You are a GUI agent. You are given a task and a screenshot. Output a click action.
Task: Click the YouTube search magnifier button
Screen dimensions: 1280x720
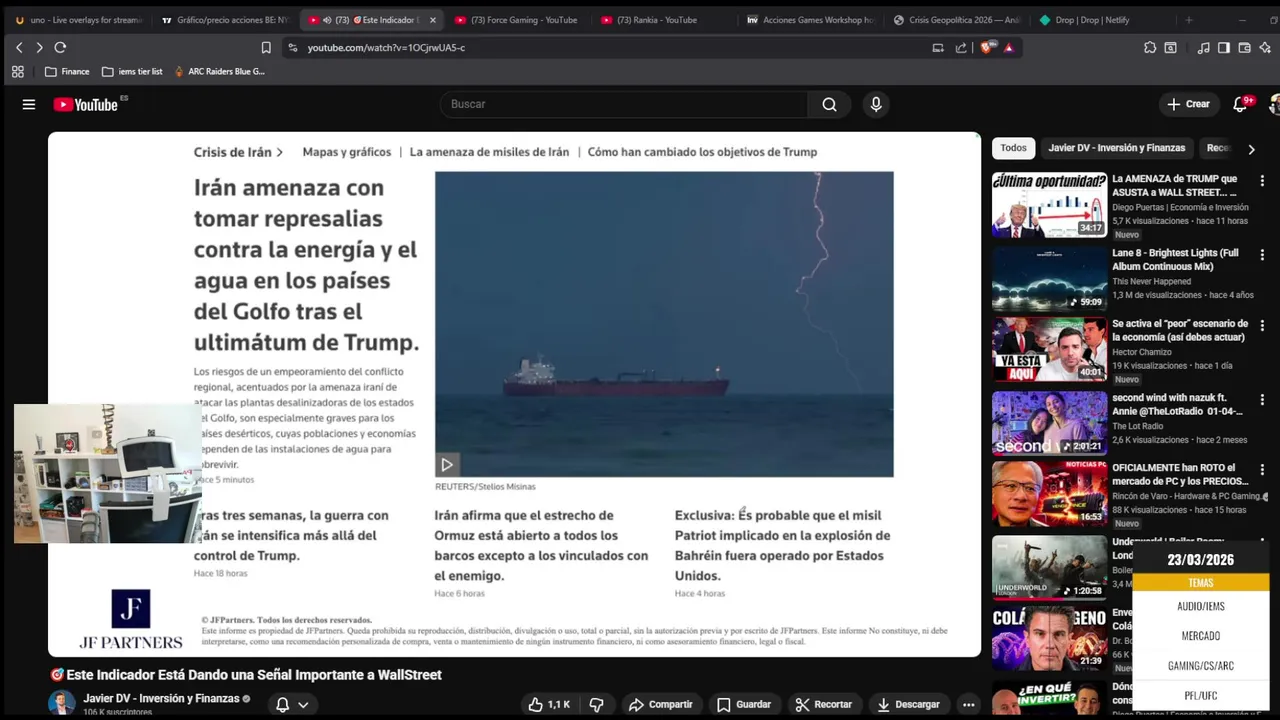tap(829, 104)
